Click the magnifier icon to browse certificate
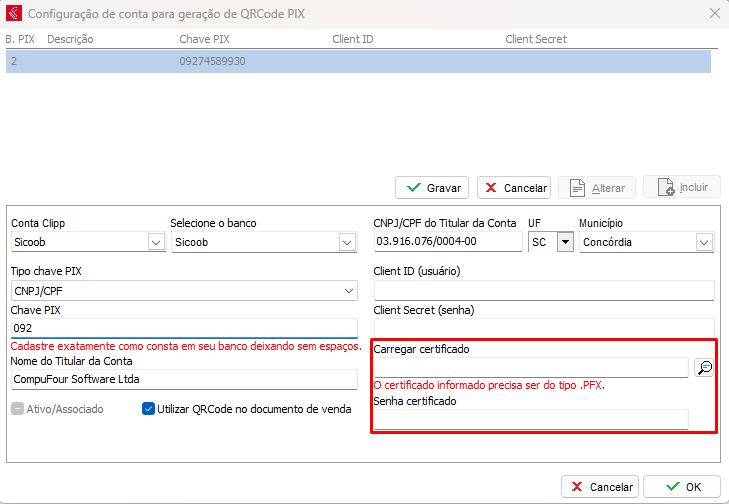 point(704,368)
